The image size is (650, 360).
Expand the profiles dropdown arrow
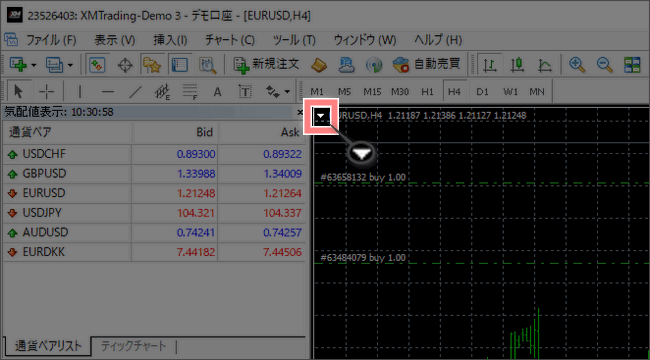70,65
